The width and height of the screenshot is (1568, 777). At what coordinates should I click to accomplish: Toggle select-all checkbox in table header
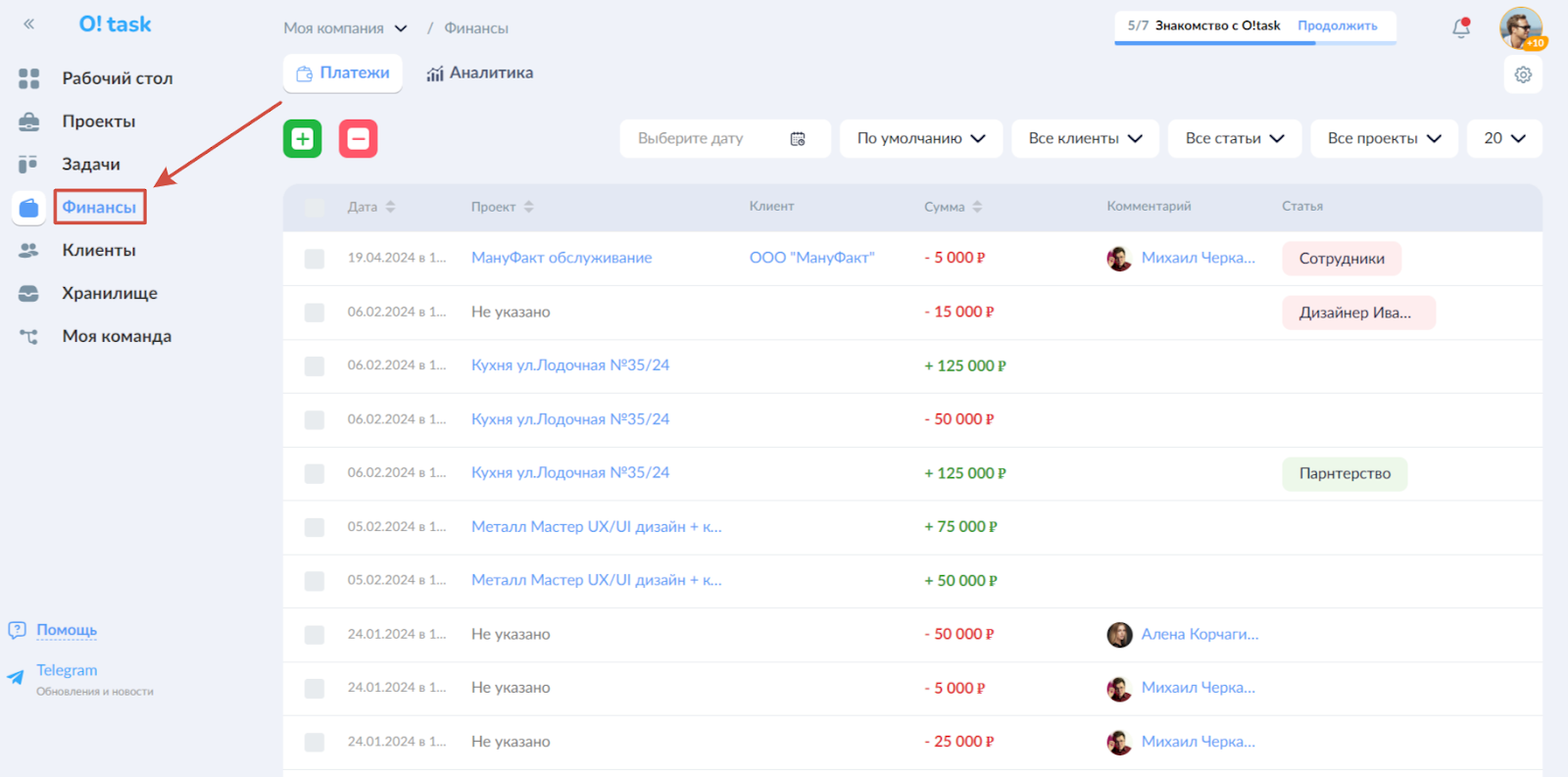point(315,208)
